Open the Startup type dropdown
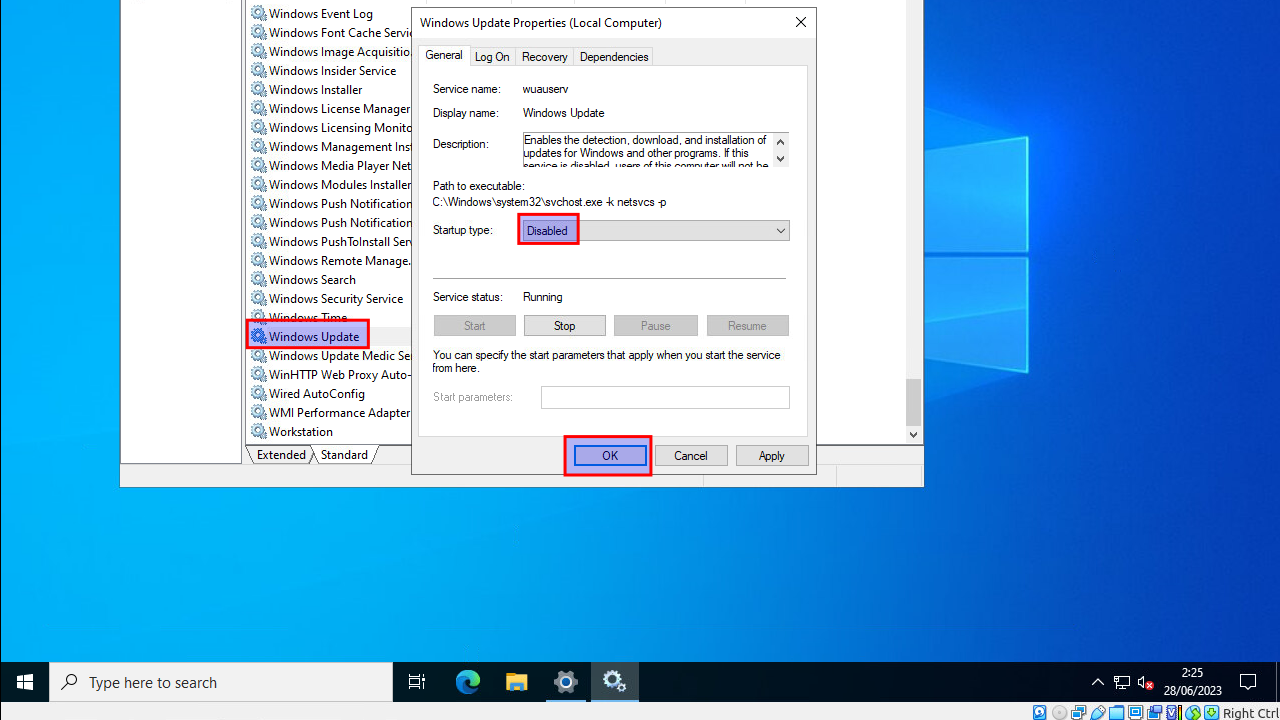The height and width of the screenshot is (720, 1280). click(654, 231)
